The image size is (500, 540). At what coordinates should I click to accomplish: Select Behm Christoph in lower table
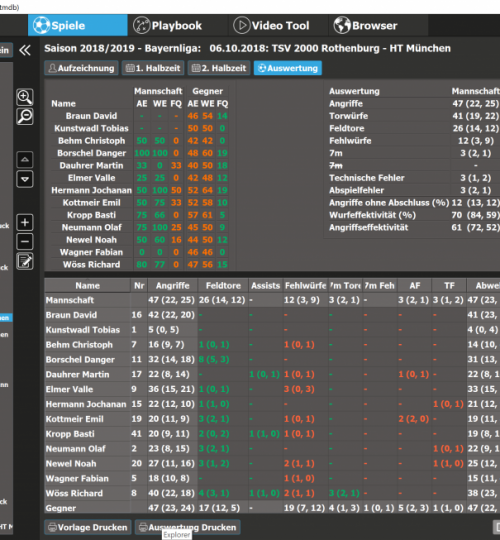pos(272,344)
